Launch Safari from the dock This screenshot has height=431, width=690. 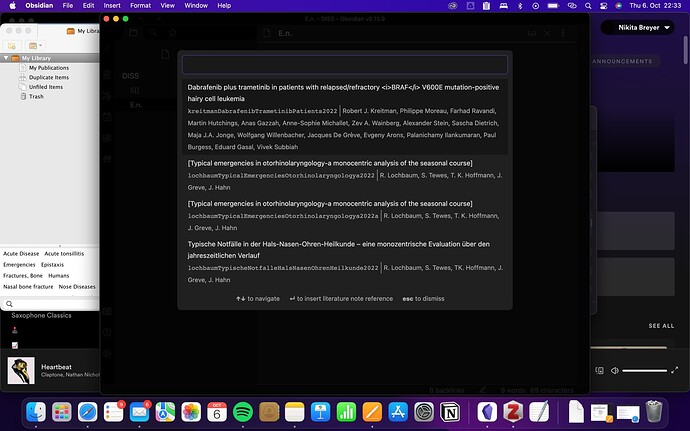[88, 413]
